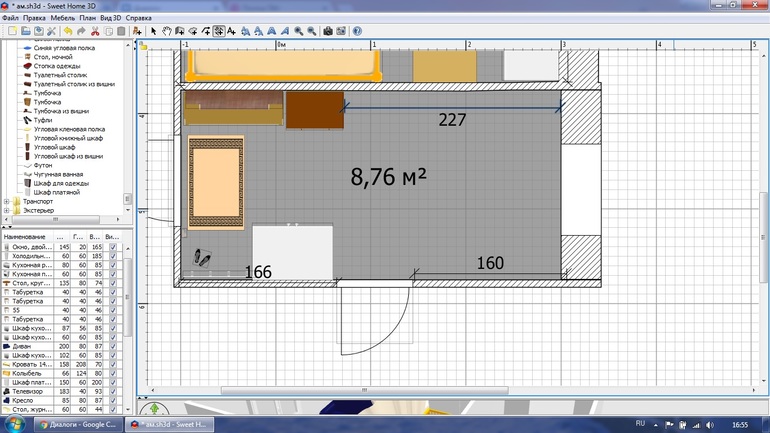Toggle visibility checkbox for Кресло row
Screen dimensions: 770x433
click(113, 400)
